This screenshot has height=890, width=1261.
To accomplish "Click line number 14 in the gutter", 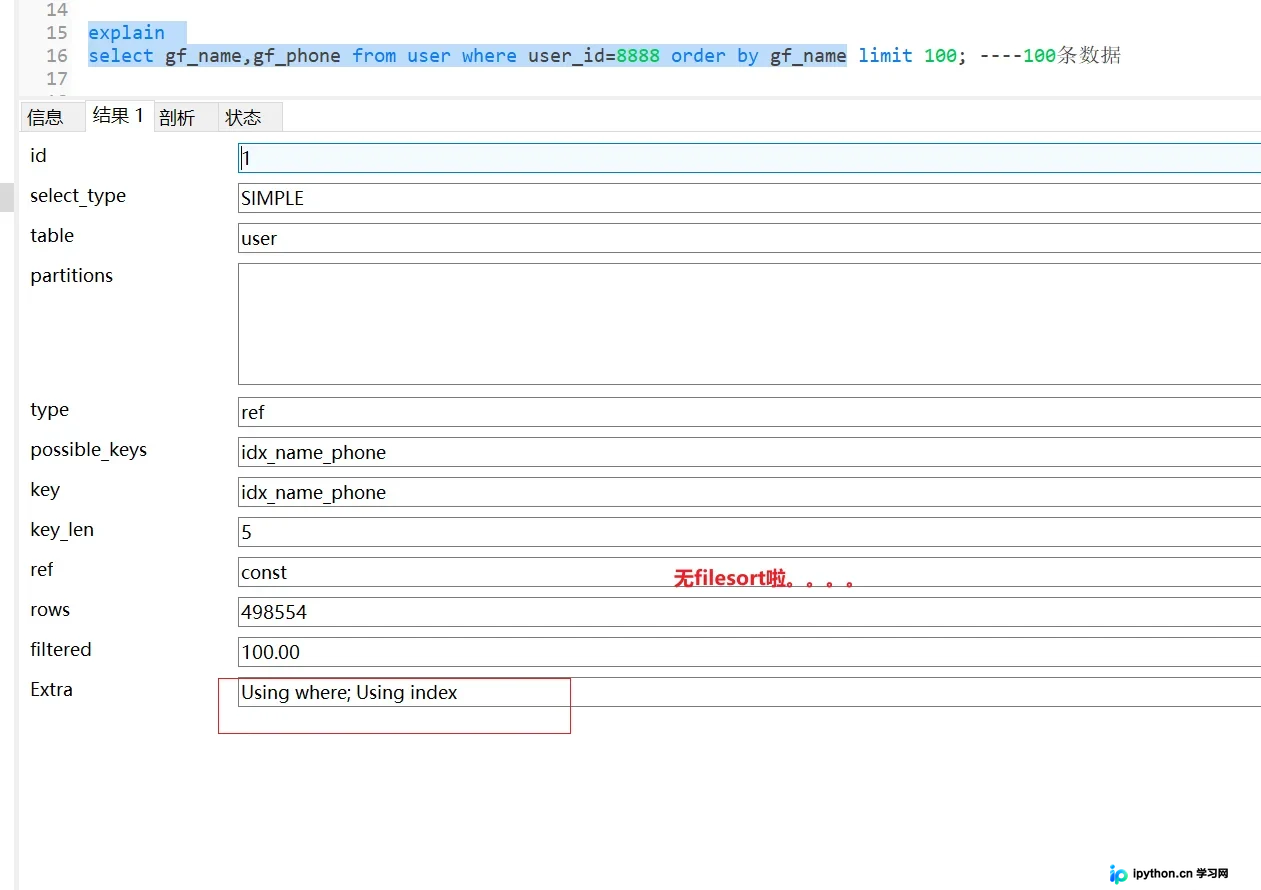I will (57, 10).
